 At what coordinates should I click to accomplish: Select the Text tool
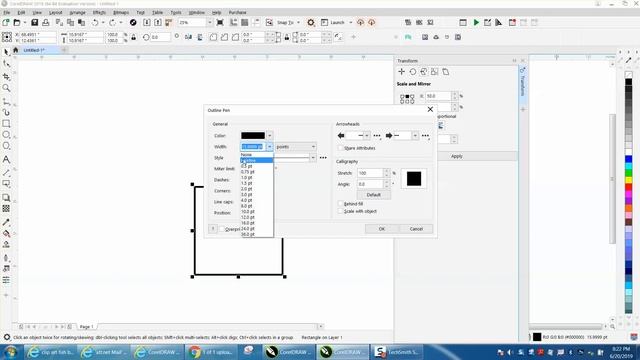[6, 159]
